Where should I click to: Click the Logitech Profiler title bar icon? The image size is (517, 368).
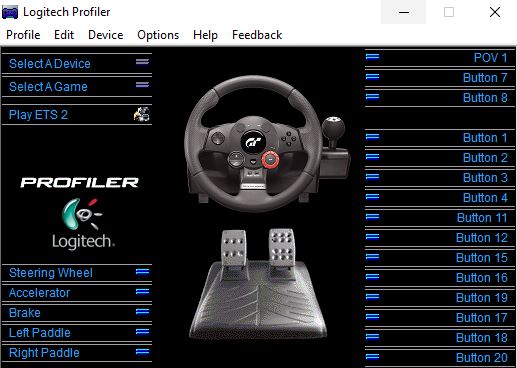point(10,12)
